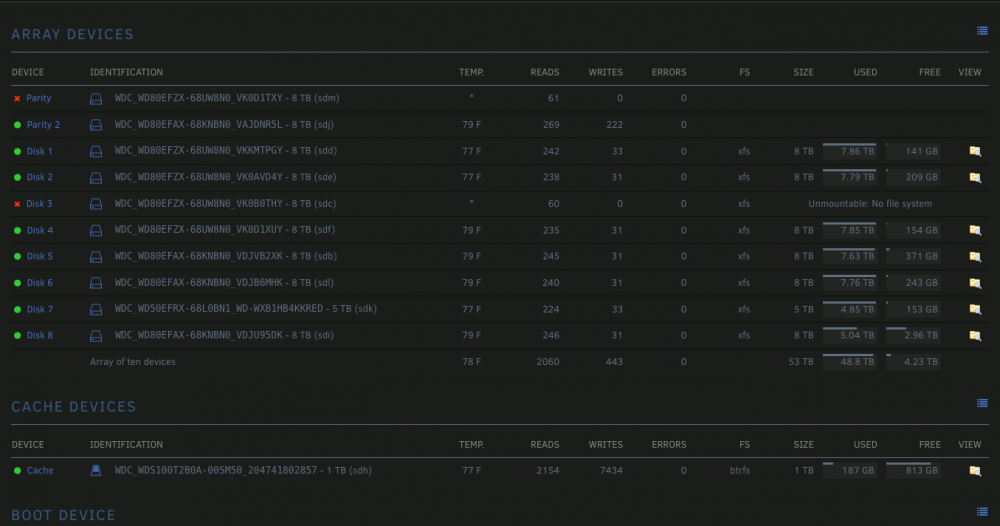
Task: Click the green status dot of Disk 4
Action: tap(17, 230)
